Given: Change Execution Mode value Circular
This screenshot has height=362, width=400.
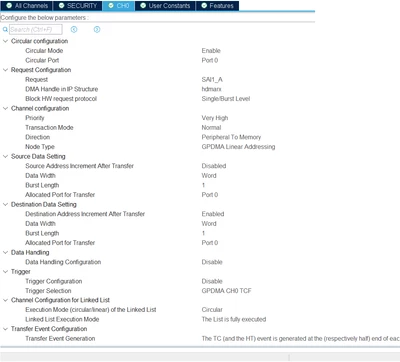Looking at the screenshot, I should [x=212, y=310].
